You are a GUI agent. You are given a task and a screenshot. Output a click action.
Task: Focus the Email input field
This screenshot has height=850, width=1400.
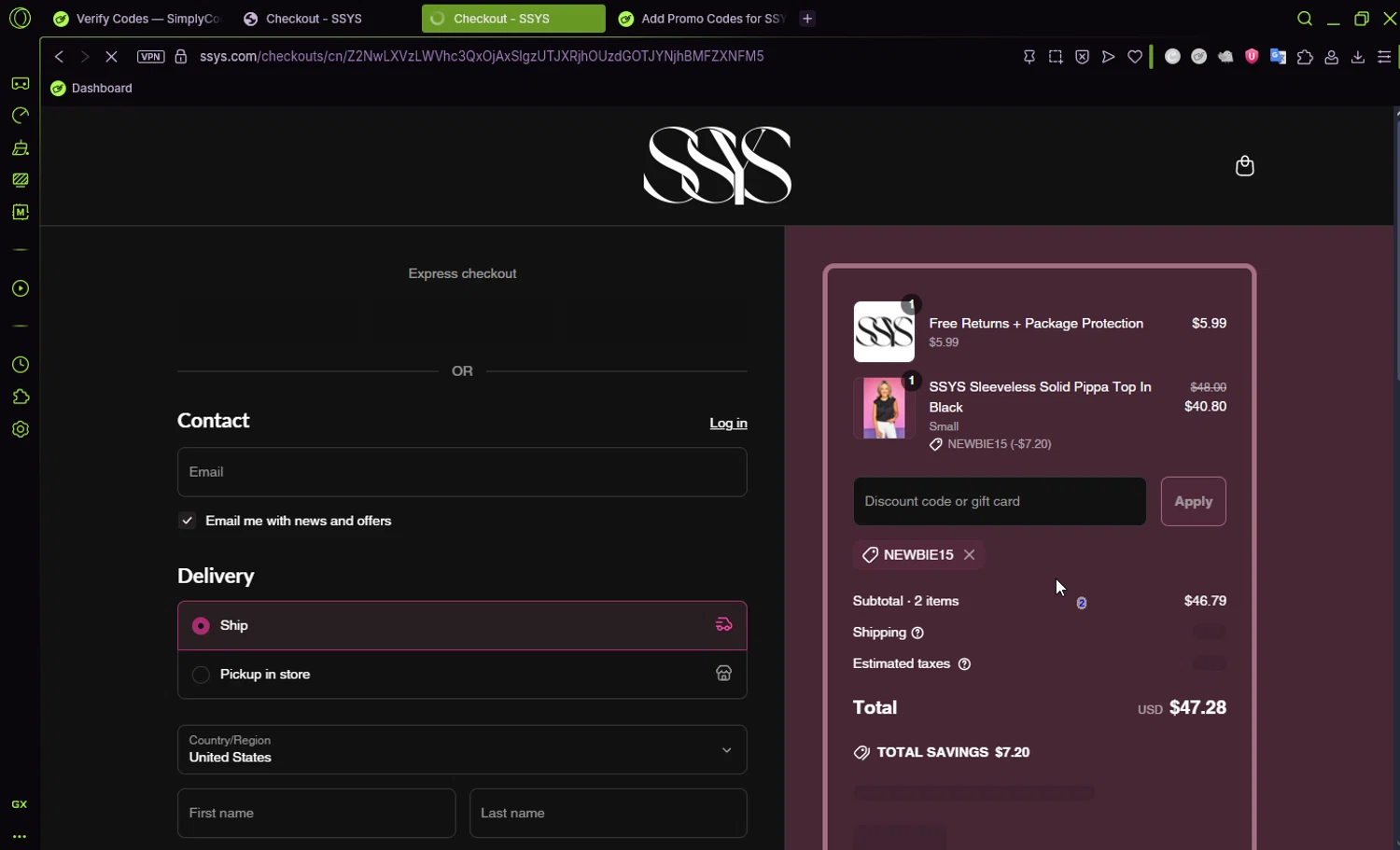(462, 472)
